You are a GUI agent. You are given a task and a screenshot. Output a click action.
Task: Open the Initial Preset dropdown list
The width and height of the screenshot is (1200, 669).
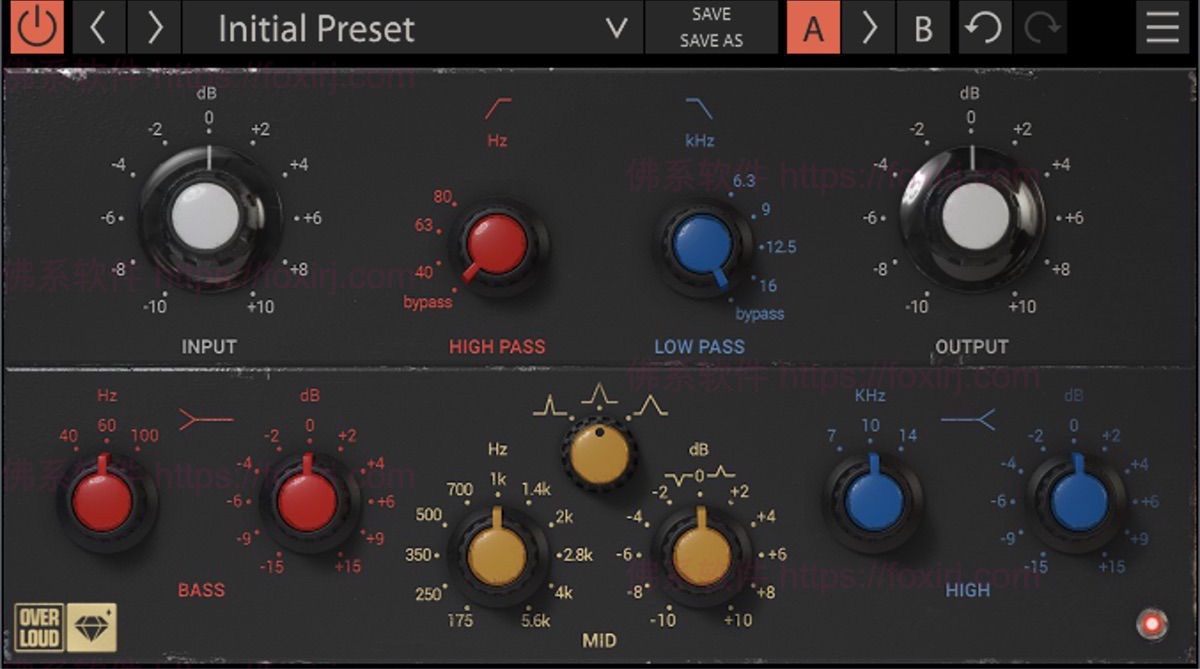coord(618,29)
